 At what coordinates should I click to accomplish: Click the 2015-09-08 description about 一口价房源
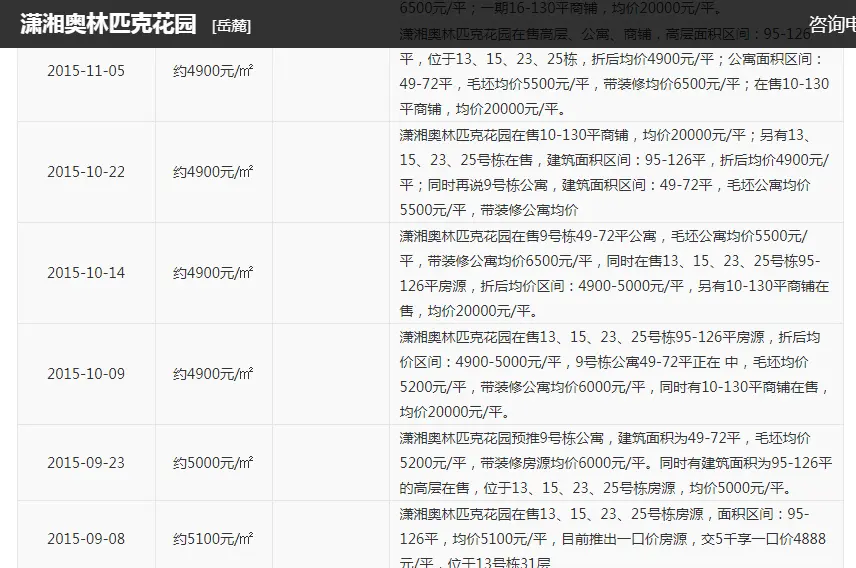click(x=612, y=538)
